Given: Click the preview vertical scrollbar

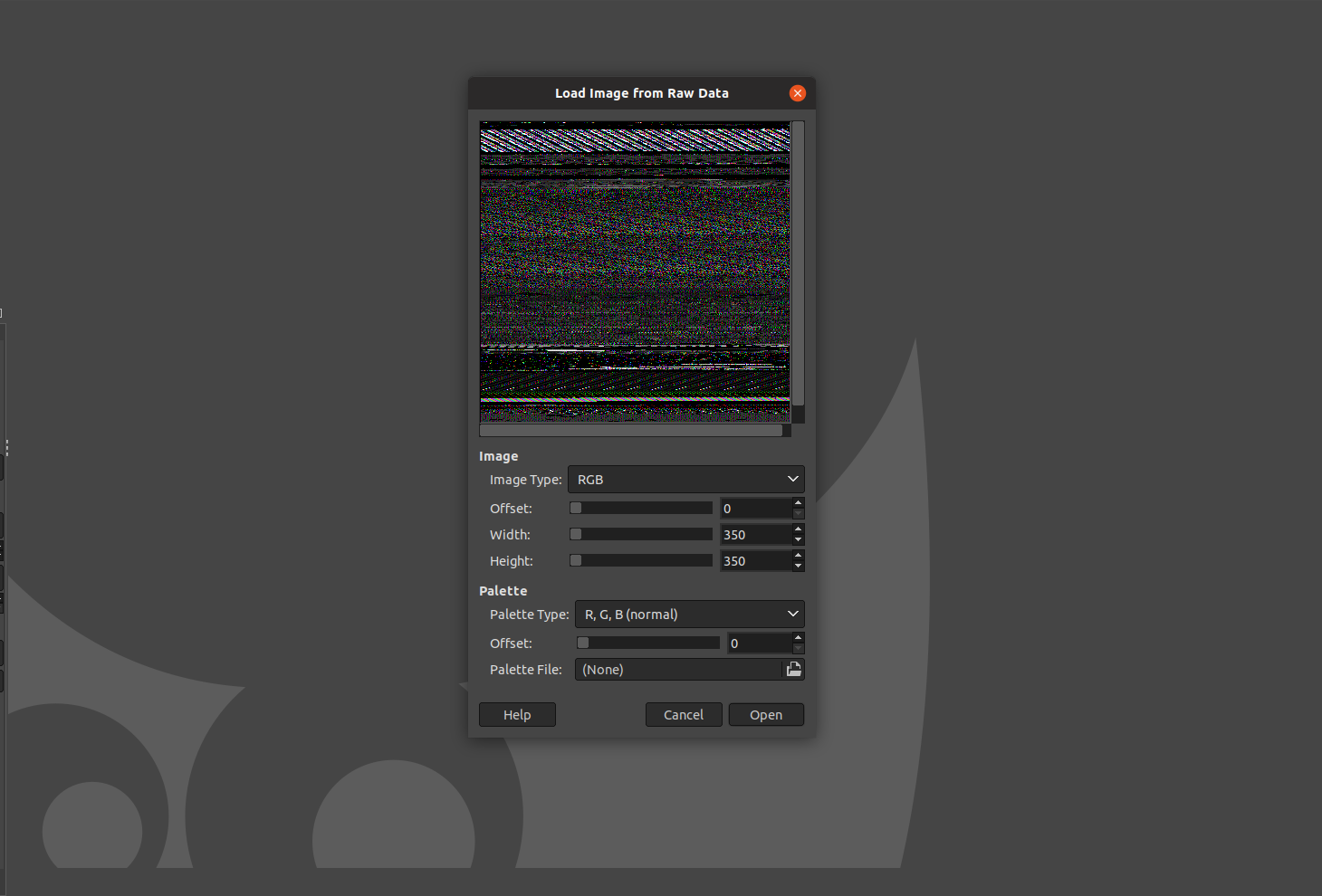Looking at the screenshot, I should point(798,272).
